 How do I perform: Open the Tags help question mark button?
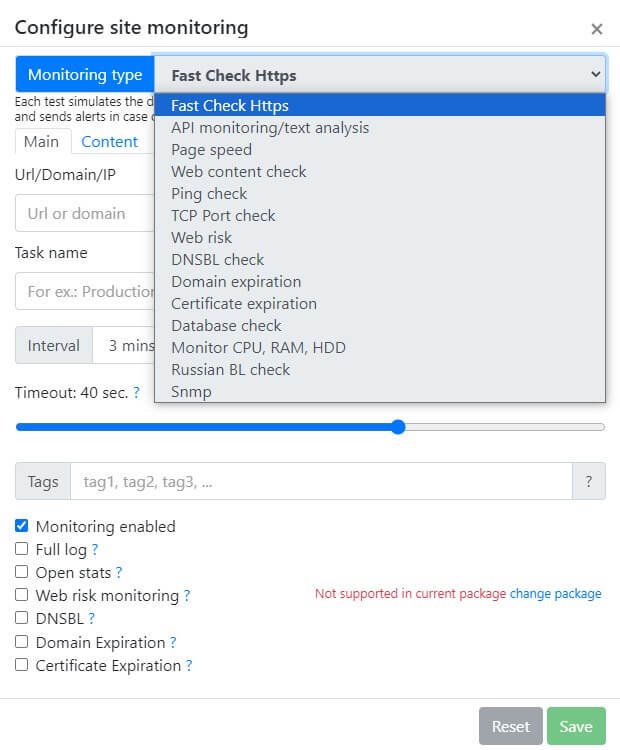588,481
